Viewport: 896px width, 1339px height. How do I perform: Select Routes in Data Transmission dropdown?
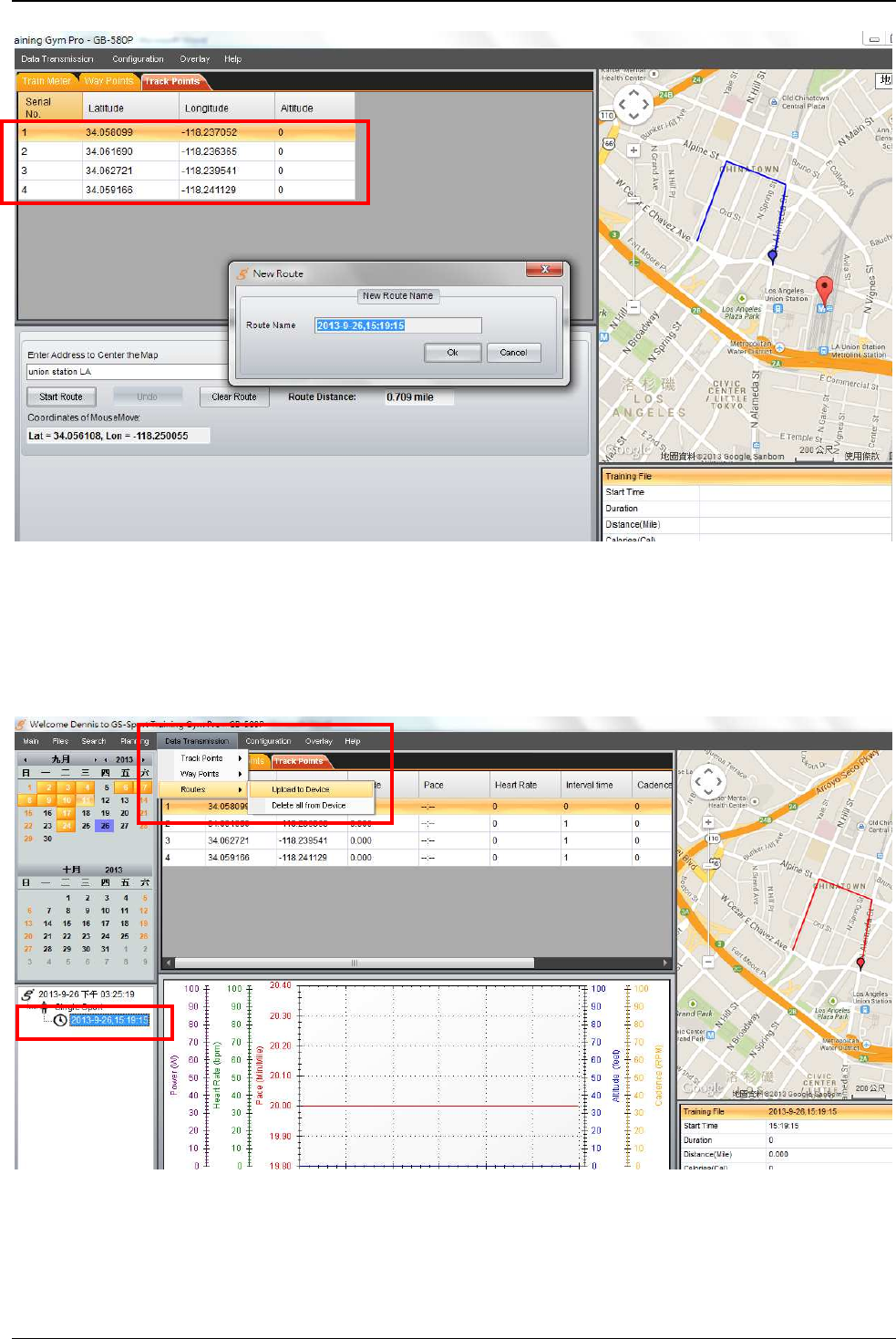coord(202,789)
